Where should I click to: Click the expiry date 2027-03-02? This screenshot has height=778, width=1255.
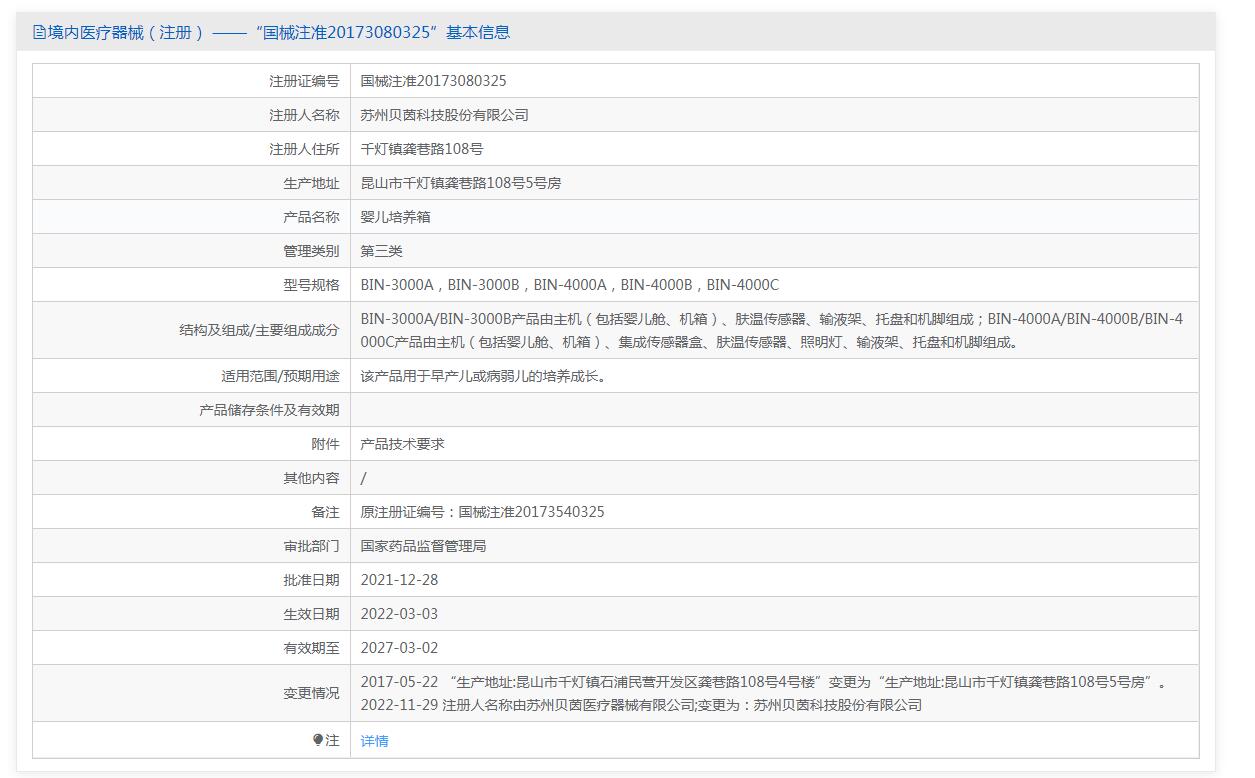pyautogui.click(x=399, y=648)
